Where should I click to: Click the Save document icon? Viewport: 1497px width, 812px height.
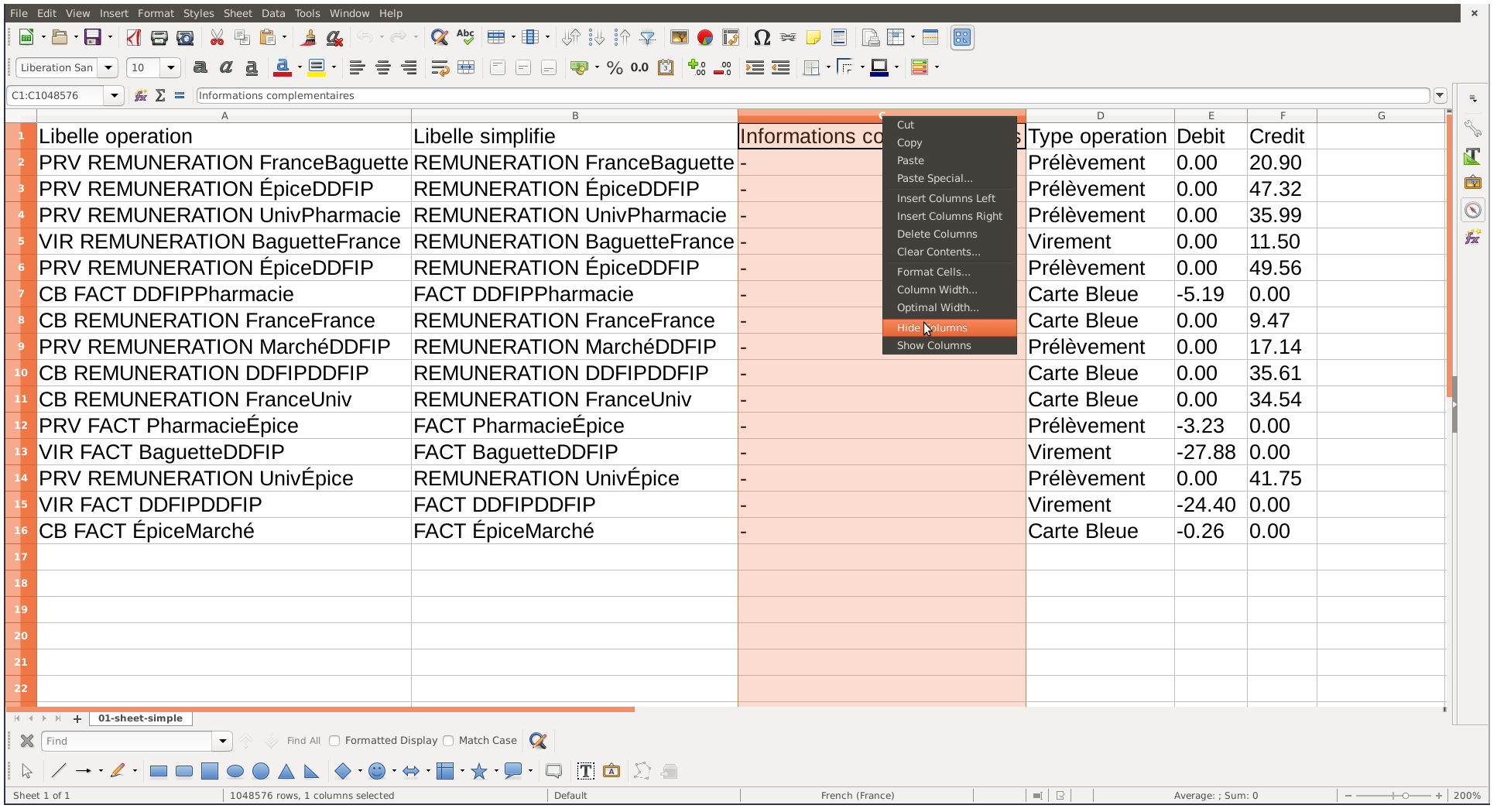click(93, 37)
